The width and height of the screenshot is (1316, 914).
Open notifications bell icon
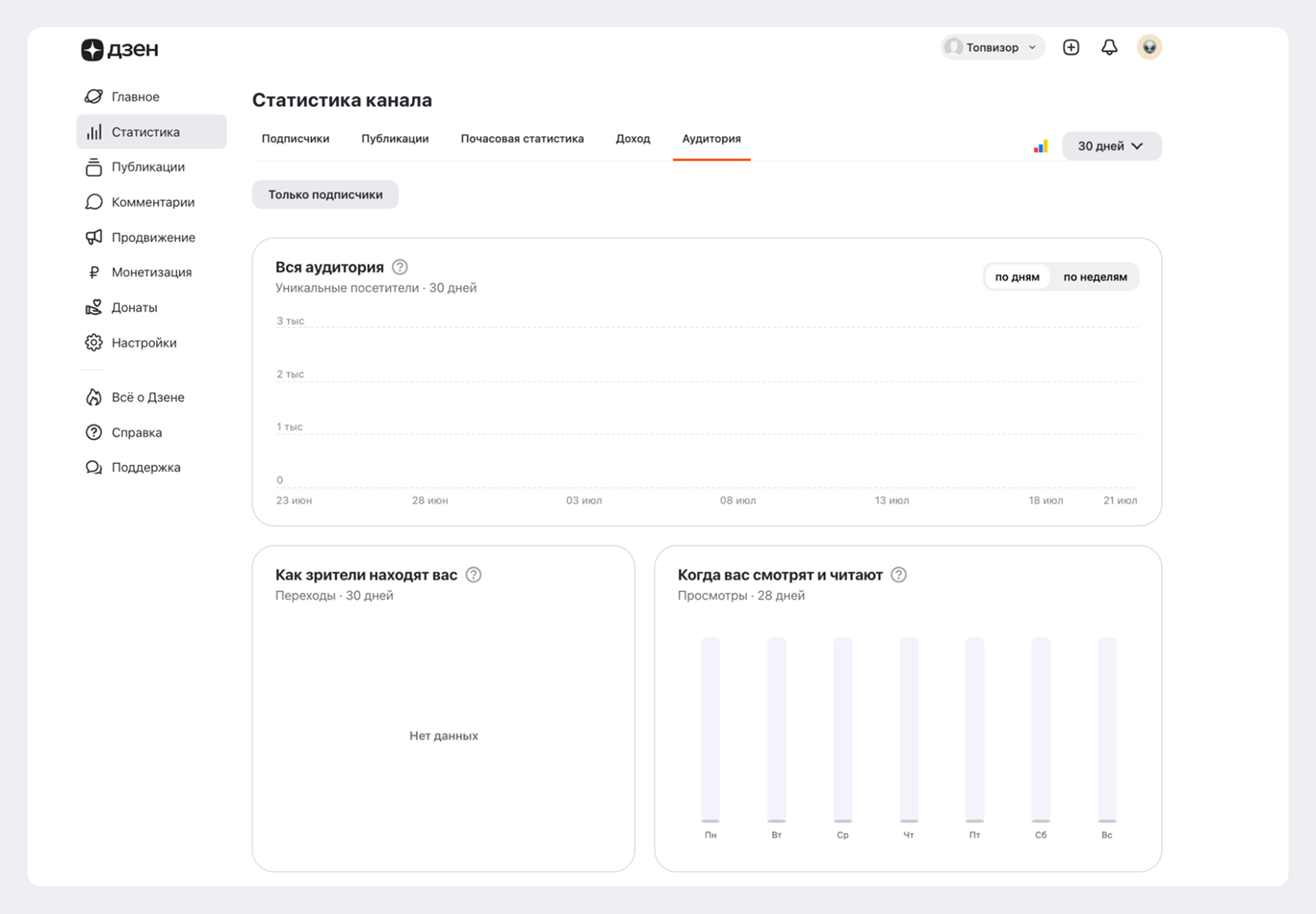(1109, 47)
